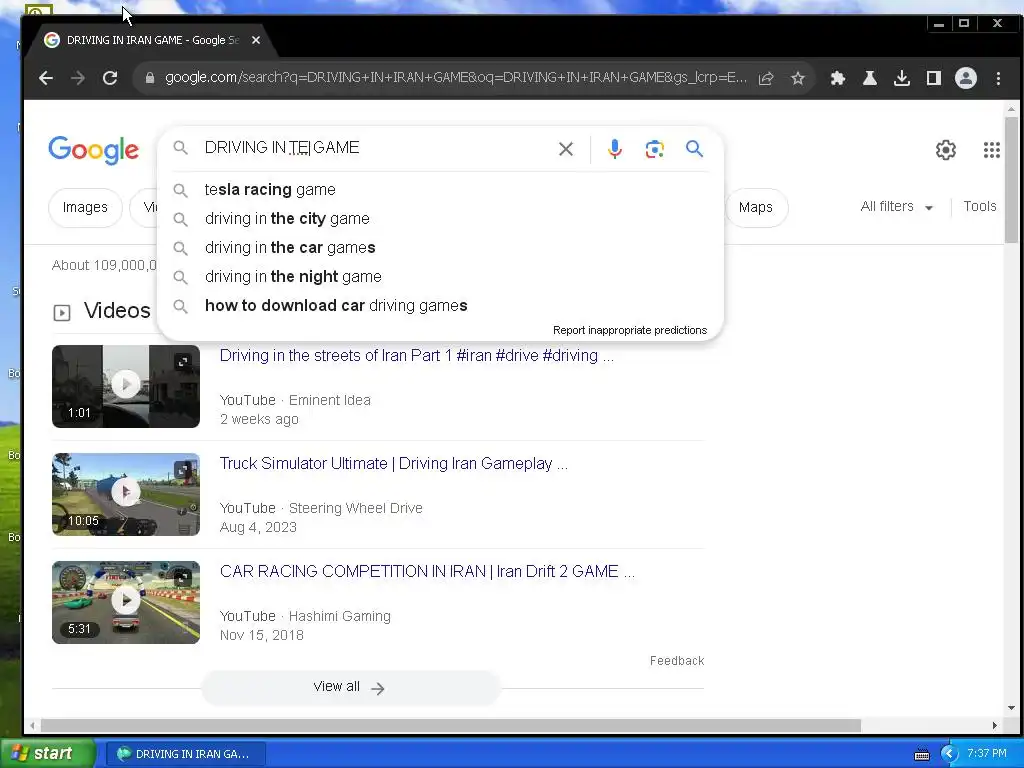Open the Tools option

(x=980, y=206)
